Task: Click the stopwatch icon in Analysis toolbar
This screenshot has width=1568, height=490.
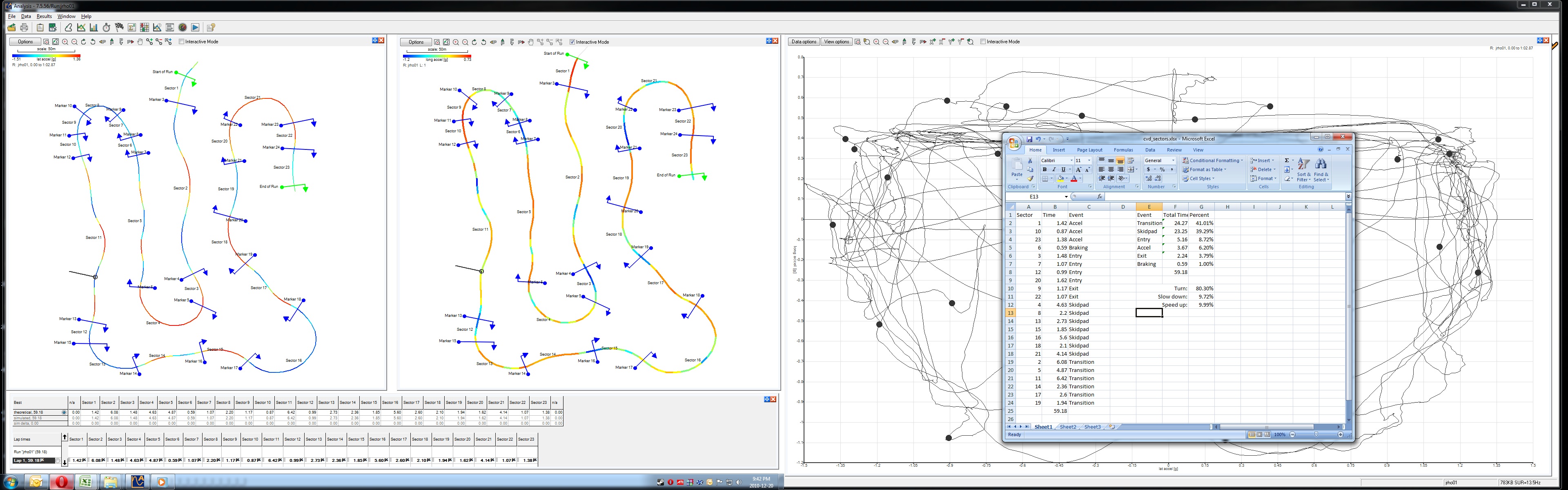Action: point(107,27)
